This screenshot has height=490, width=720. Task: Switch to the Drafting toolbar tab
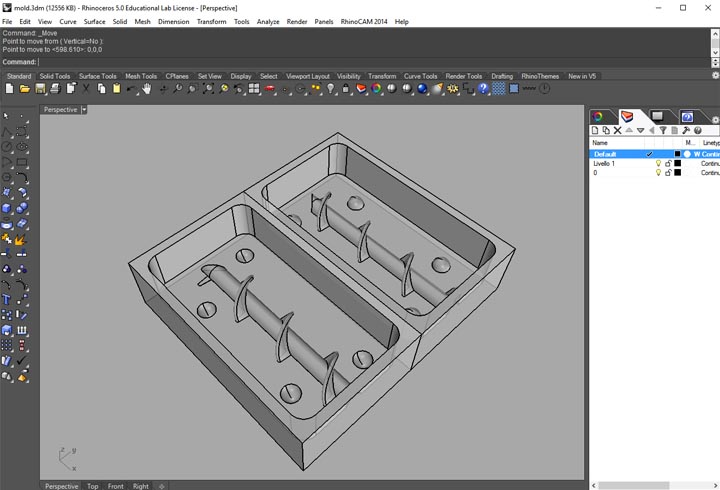tap(502, 76)
